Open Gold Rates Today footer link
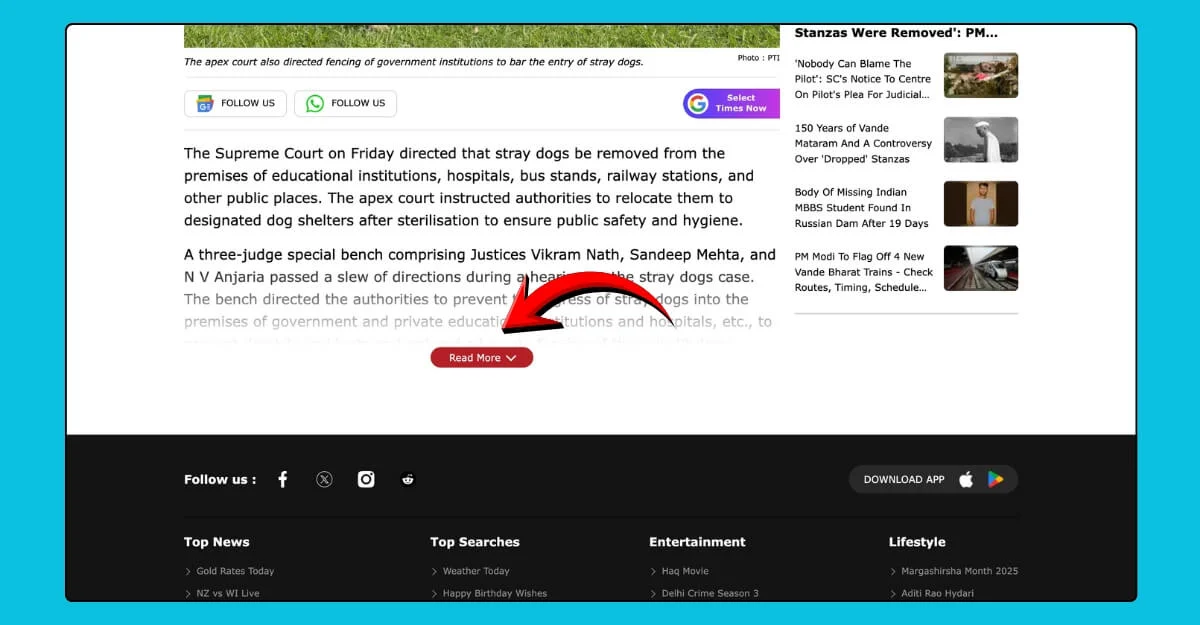The height and width of the screenshot is (625, 1200). coord(235,571)
